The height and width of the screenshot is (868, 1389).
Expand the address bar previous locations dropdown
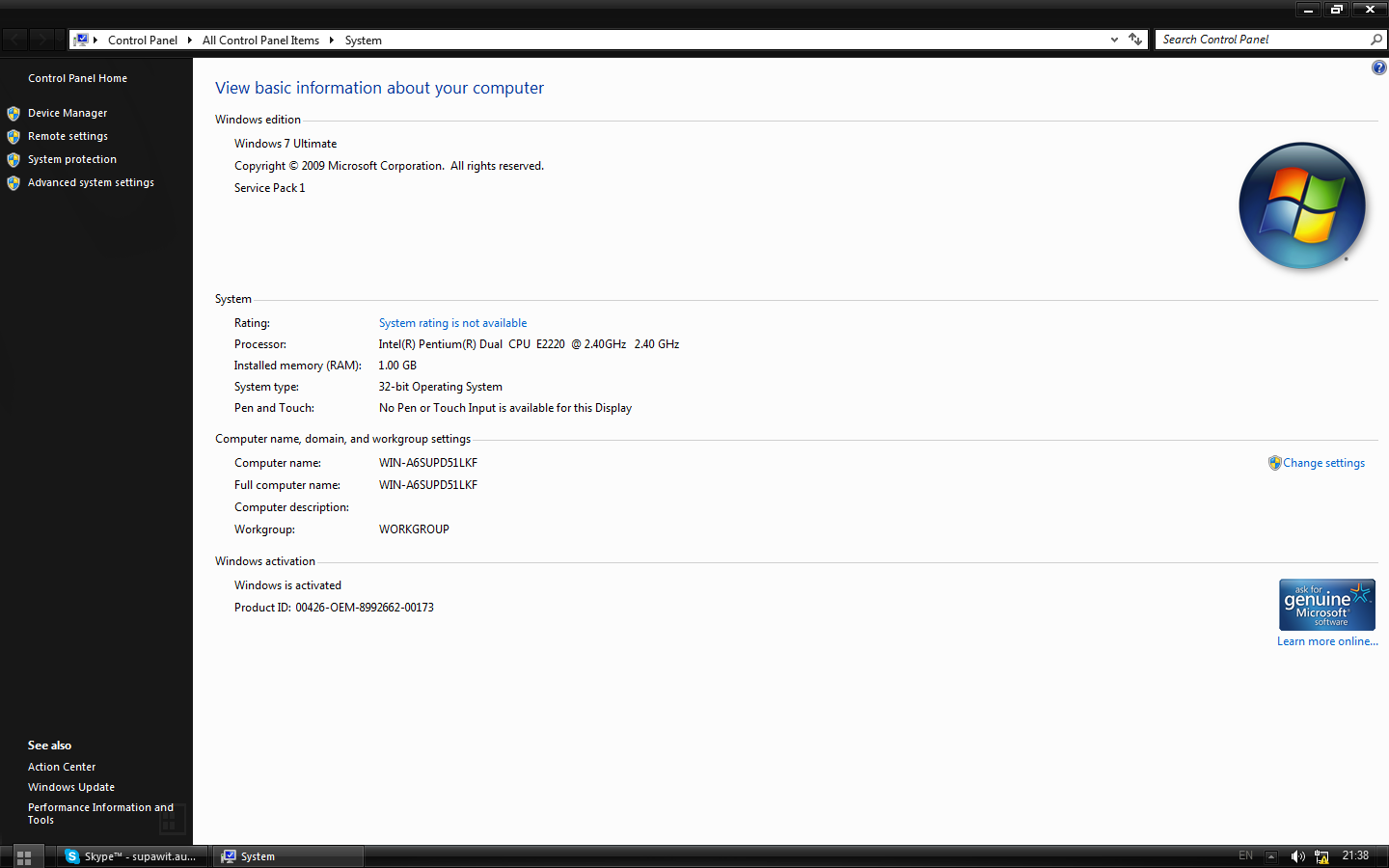(1114, 40)
